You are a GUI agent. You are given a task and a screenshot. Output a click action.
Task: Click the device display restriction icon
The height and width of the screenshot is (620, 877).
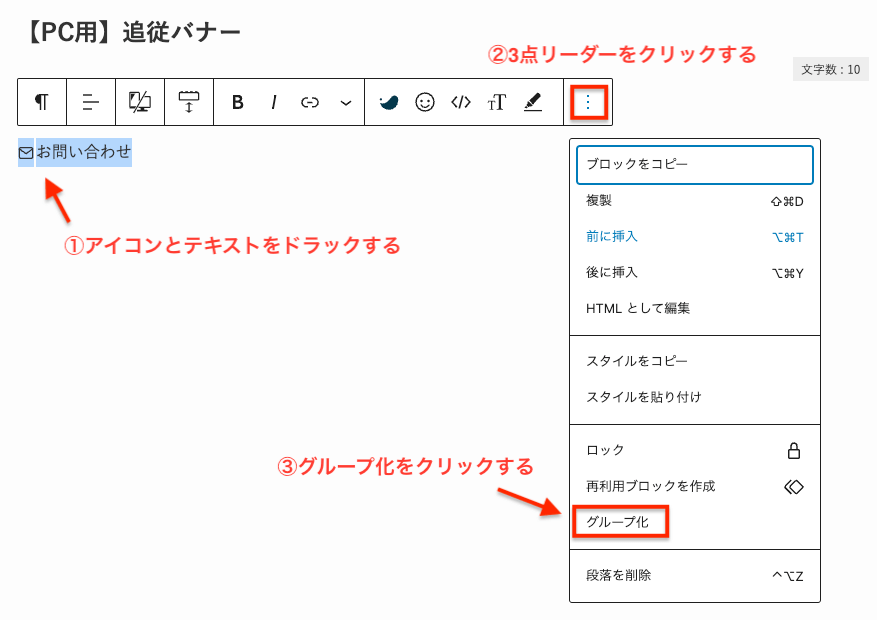click(x=140, y=102)
